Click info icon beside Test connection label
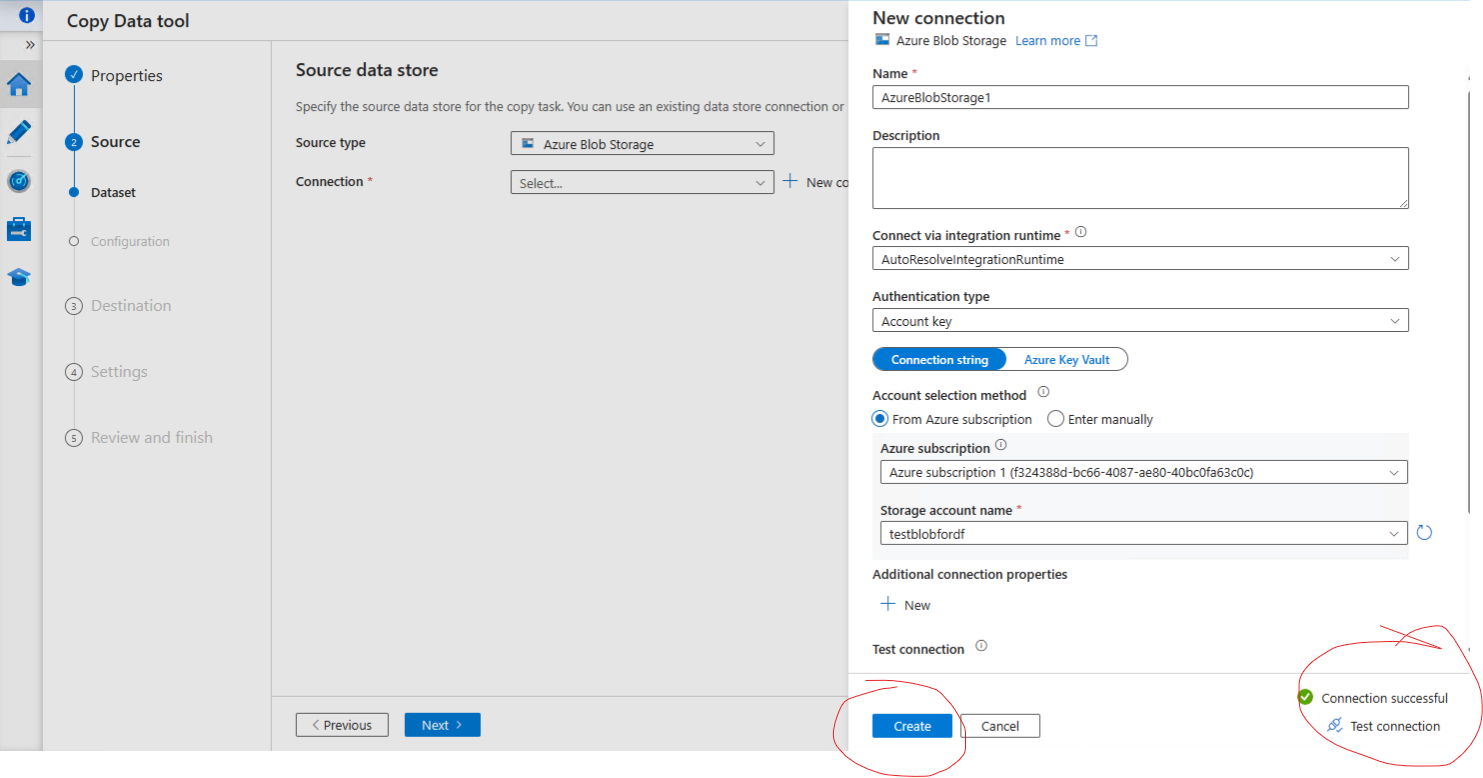 [981, 646]
